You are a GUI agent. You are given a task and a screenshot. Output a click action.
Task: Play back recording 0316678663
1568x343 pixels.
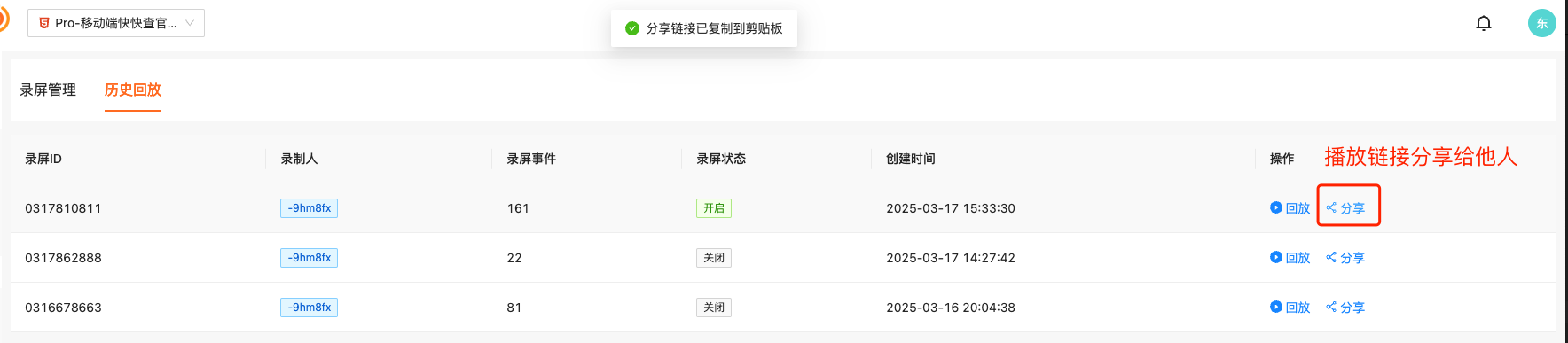pos(1290,308)
